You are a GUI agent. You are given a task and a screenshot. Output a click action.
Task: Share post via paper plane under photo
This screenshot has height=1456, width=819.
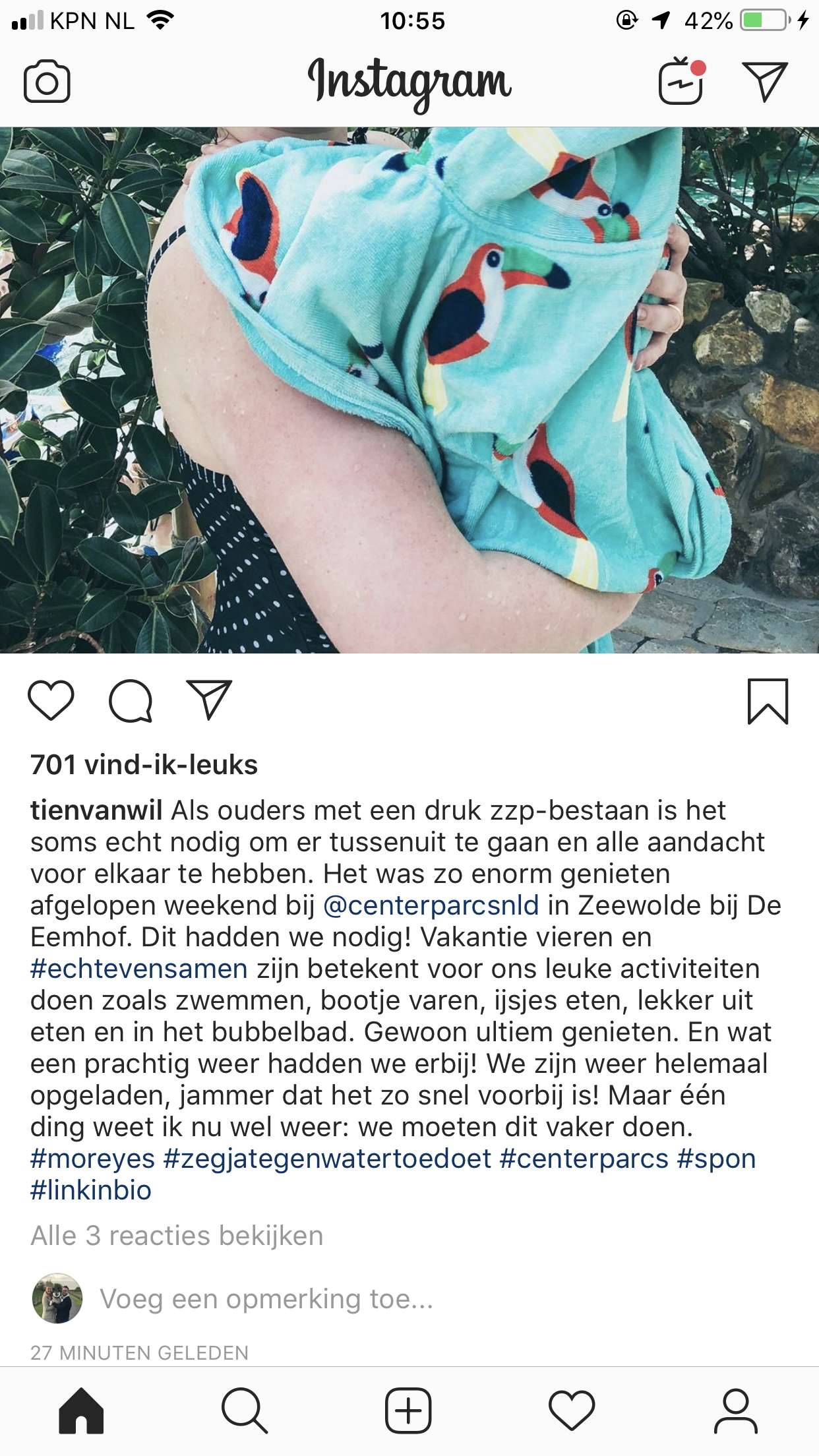[210, 700]
